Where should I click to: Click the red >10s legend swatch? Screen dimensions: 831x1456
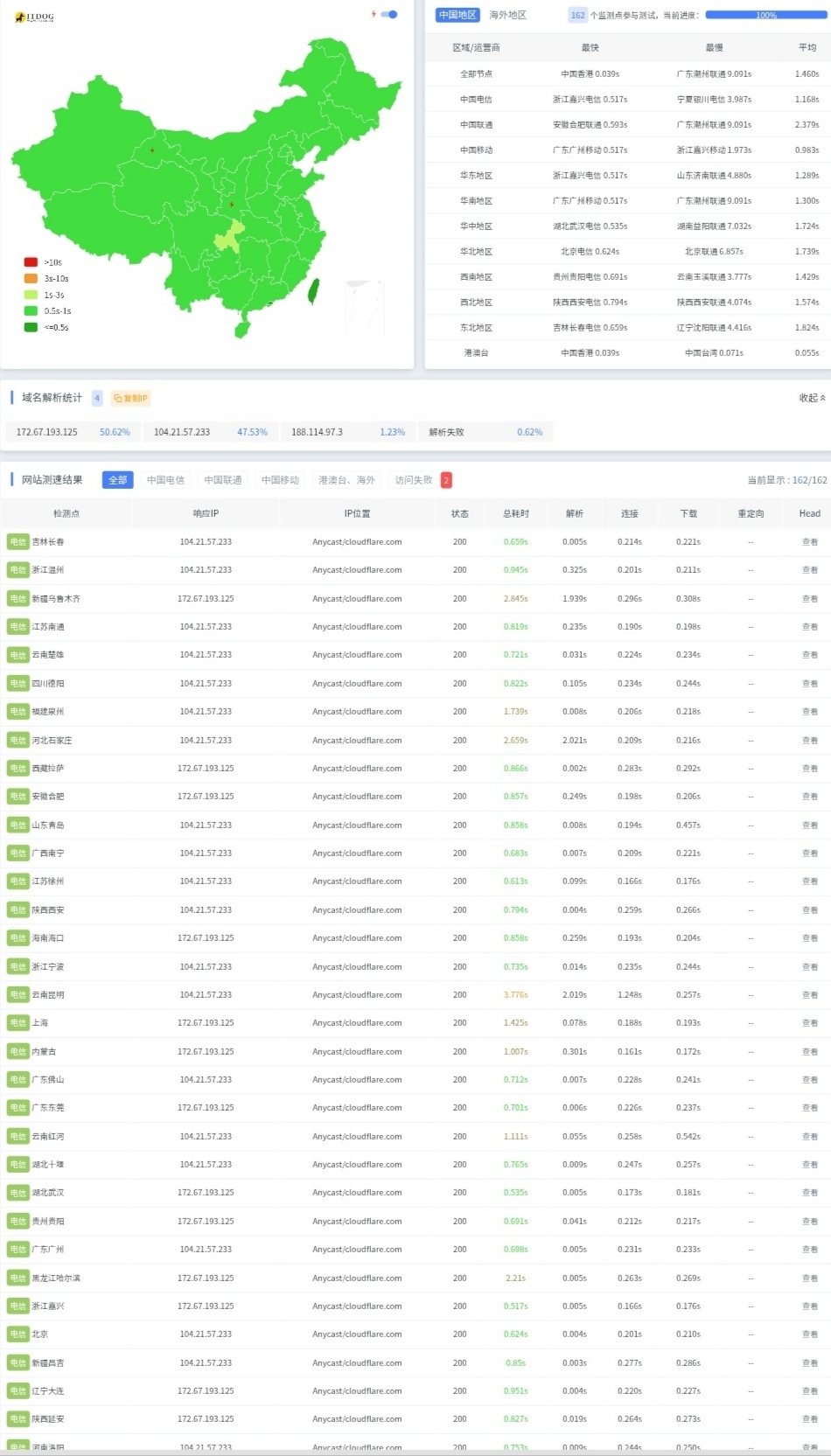[x=31, y=262]
